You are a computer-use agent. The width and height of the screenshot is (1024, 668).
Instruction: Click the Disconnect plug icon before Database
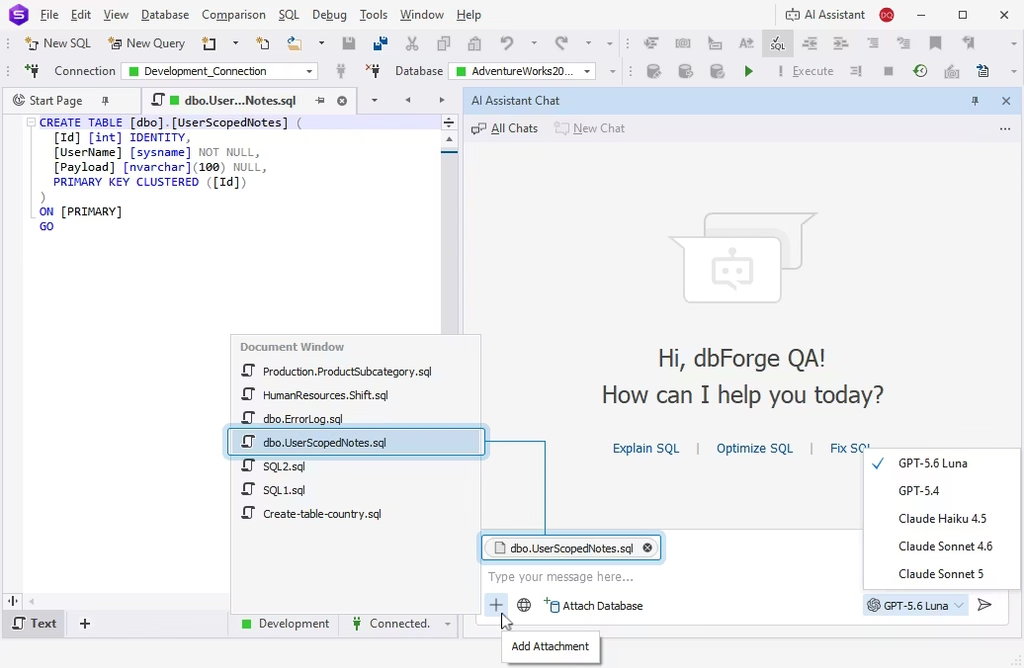click(x=372, y=71)
